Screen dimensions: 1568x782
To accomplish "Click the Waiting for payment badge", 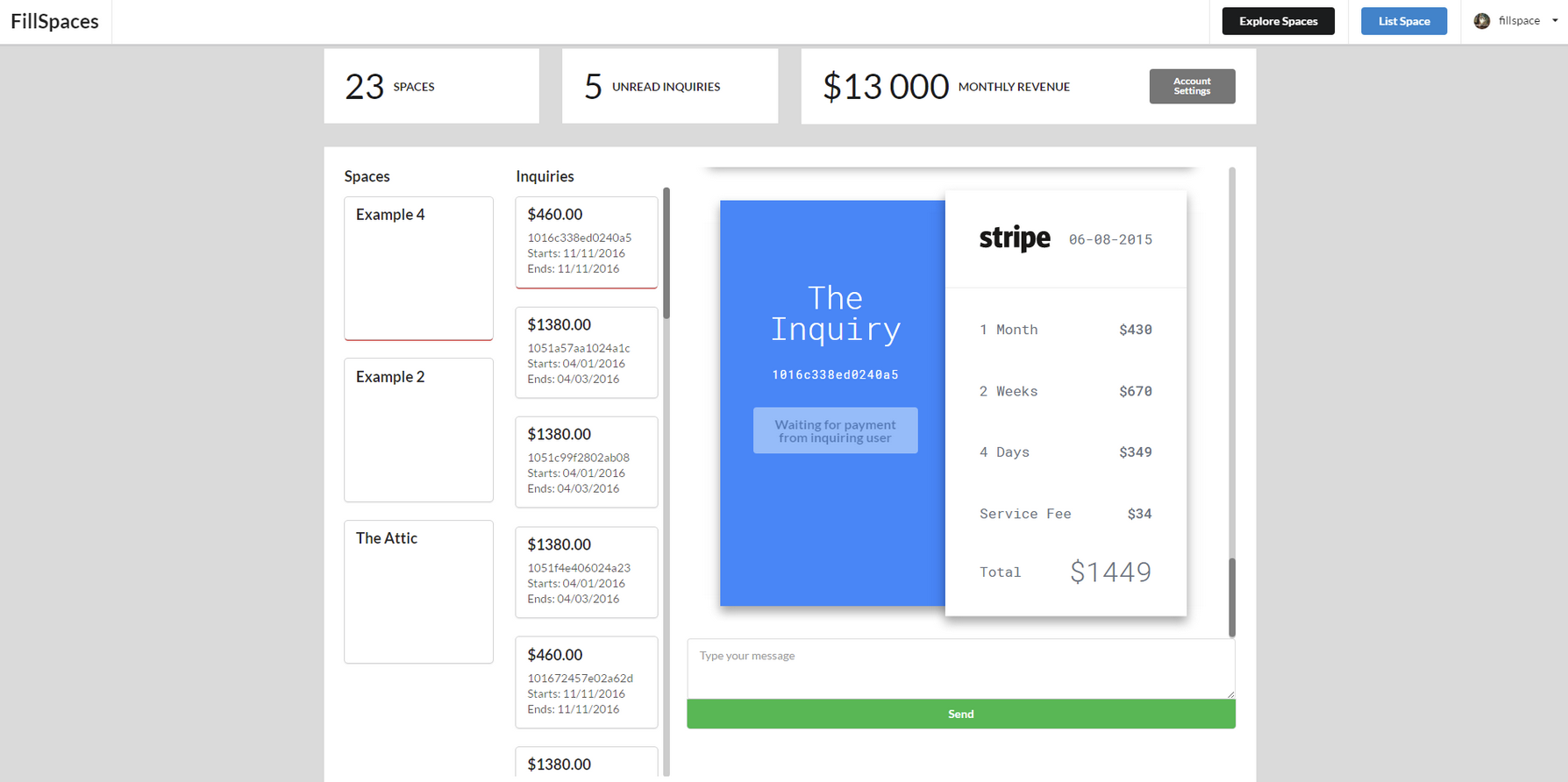I will [835, 430].
